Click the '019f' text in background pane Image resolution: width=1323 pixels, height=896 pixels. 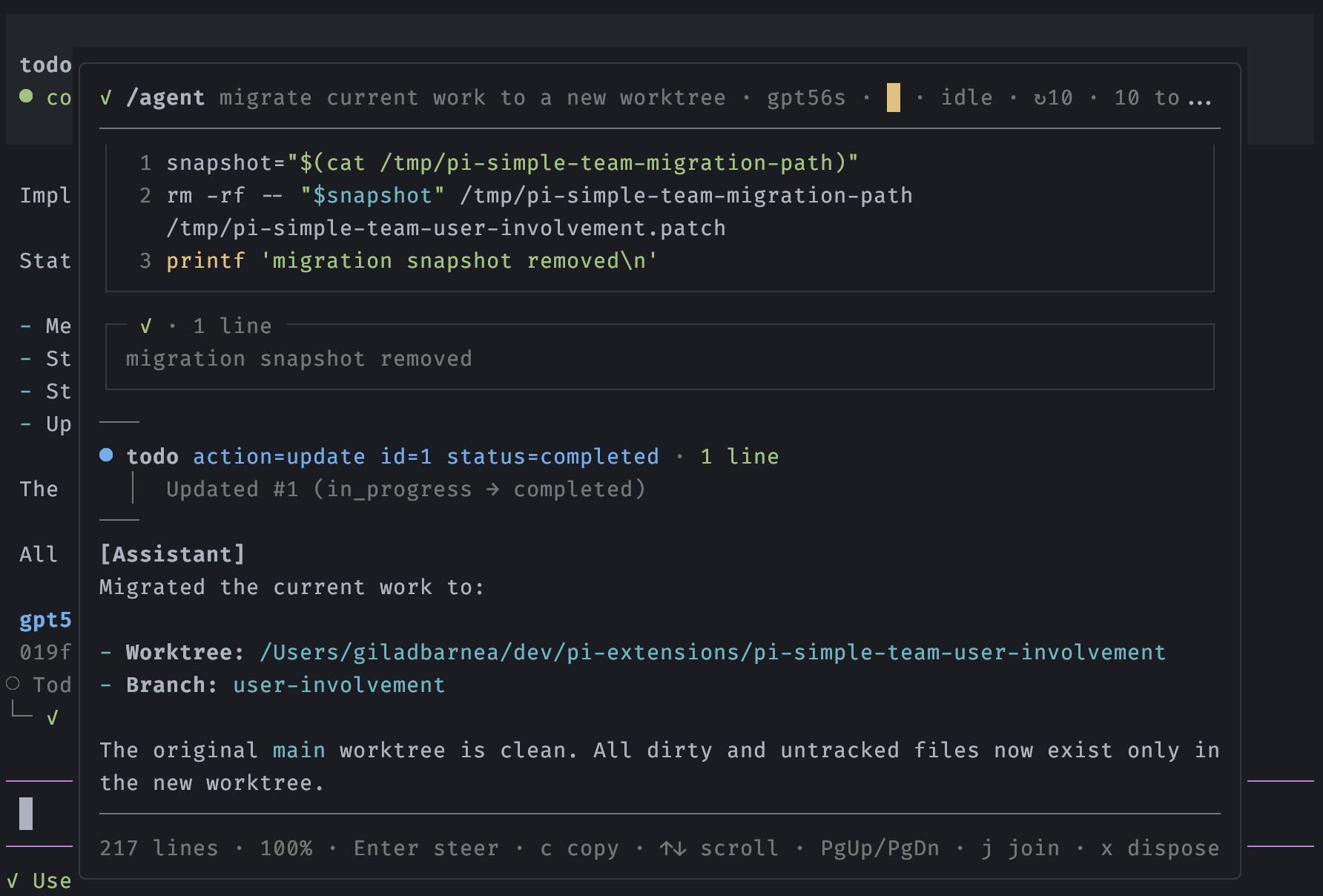(45, 653)
